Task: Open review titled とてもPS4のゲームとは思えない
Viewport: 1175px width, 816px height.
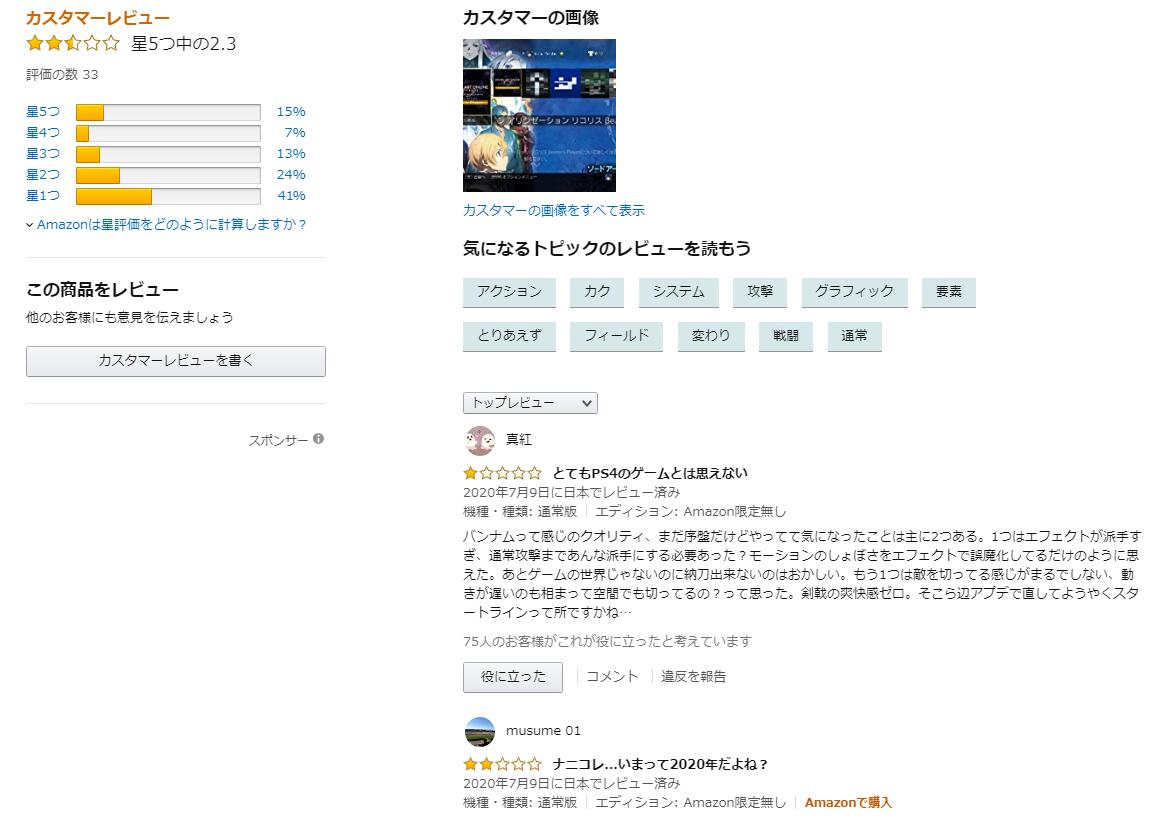Action: coord(649,473)
